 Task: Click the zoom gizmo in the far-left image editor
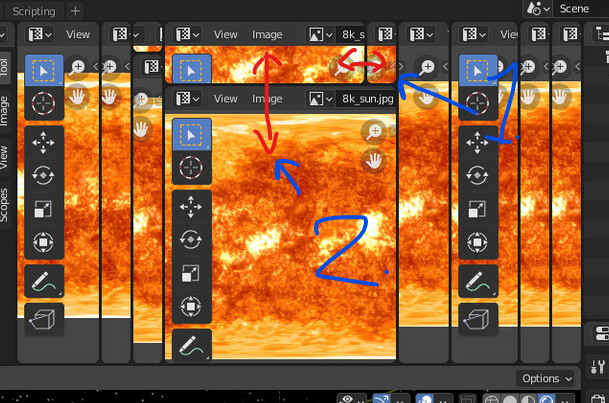78,67
